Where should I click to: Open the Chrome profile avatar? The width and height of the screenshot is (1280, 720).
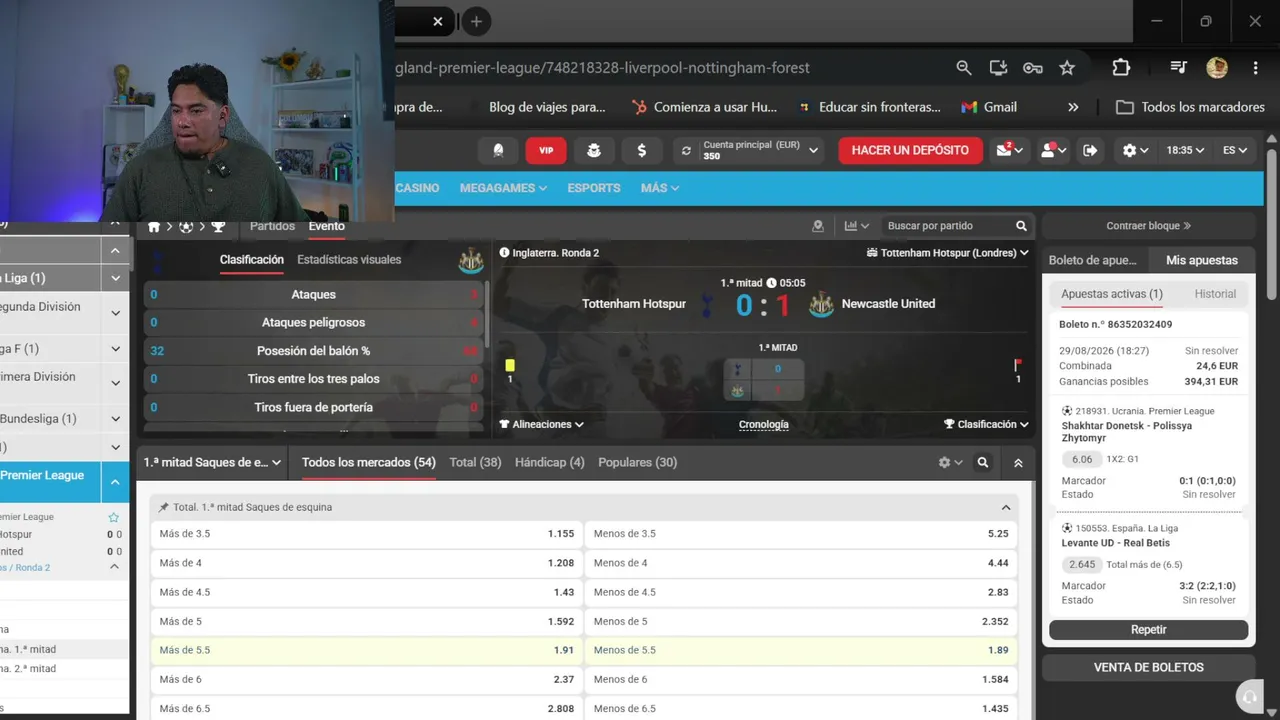click(1217, 68)
